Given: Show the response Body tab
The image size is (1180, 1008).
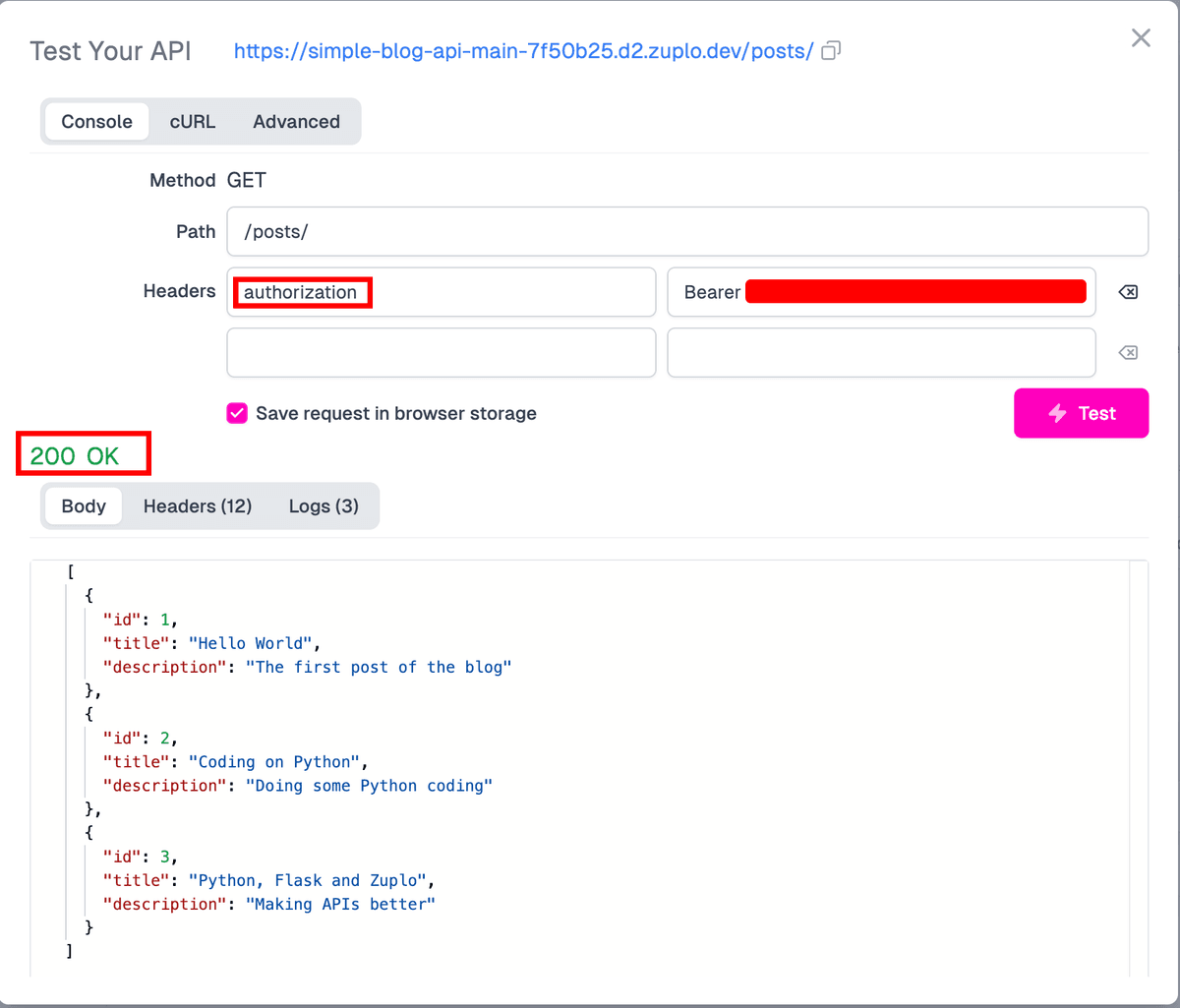Looking at the screenshot, I should (84, 506).
